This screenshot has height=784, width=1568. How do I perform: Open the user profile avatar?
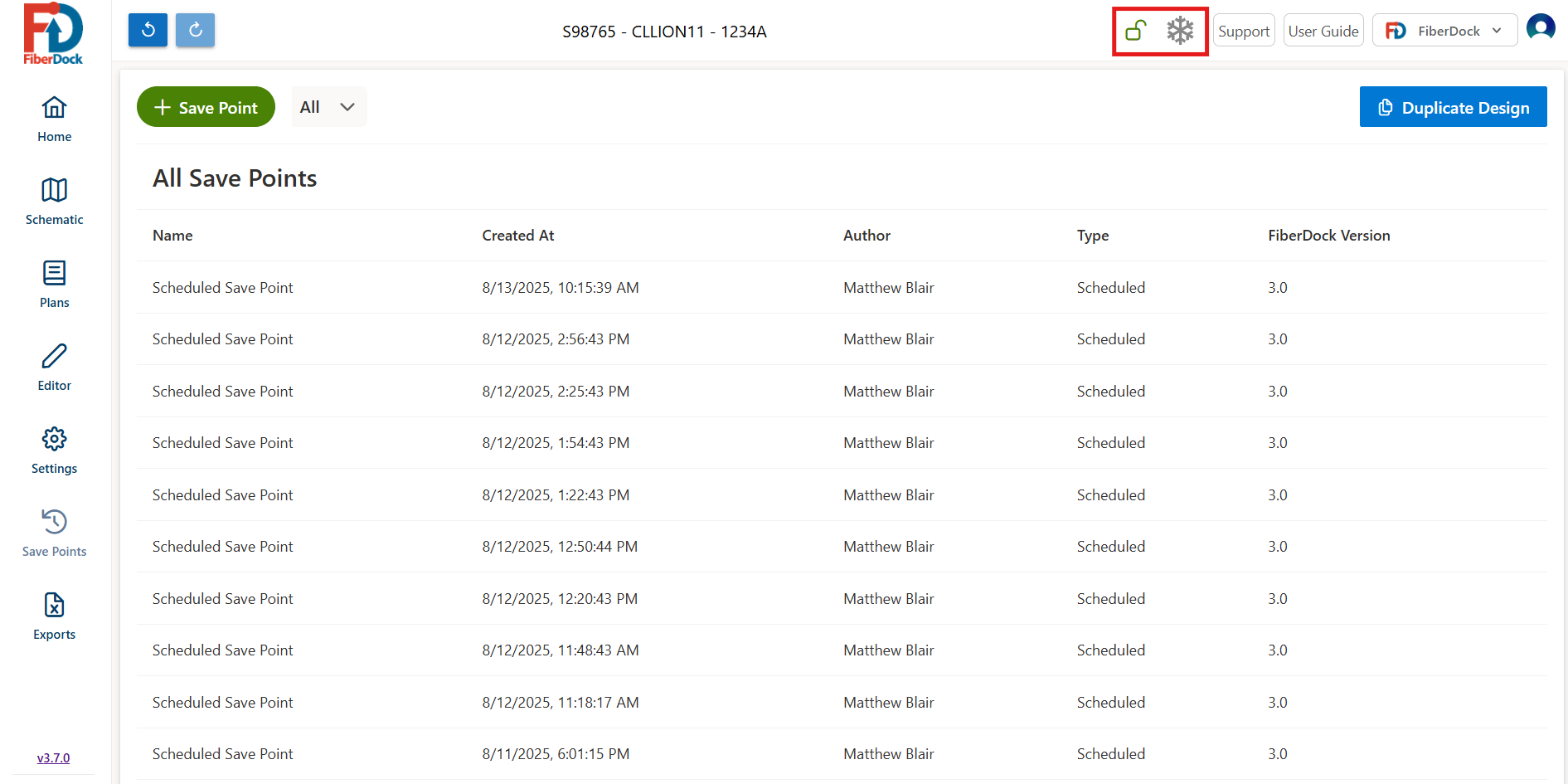click(1540, 28)
